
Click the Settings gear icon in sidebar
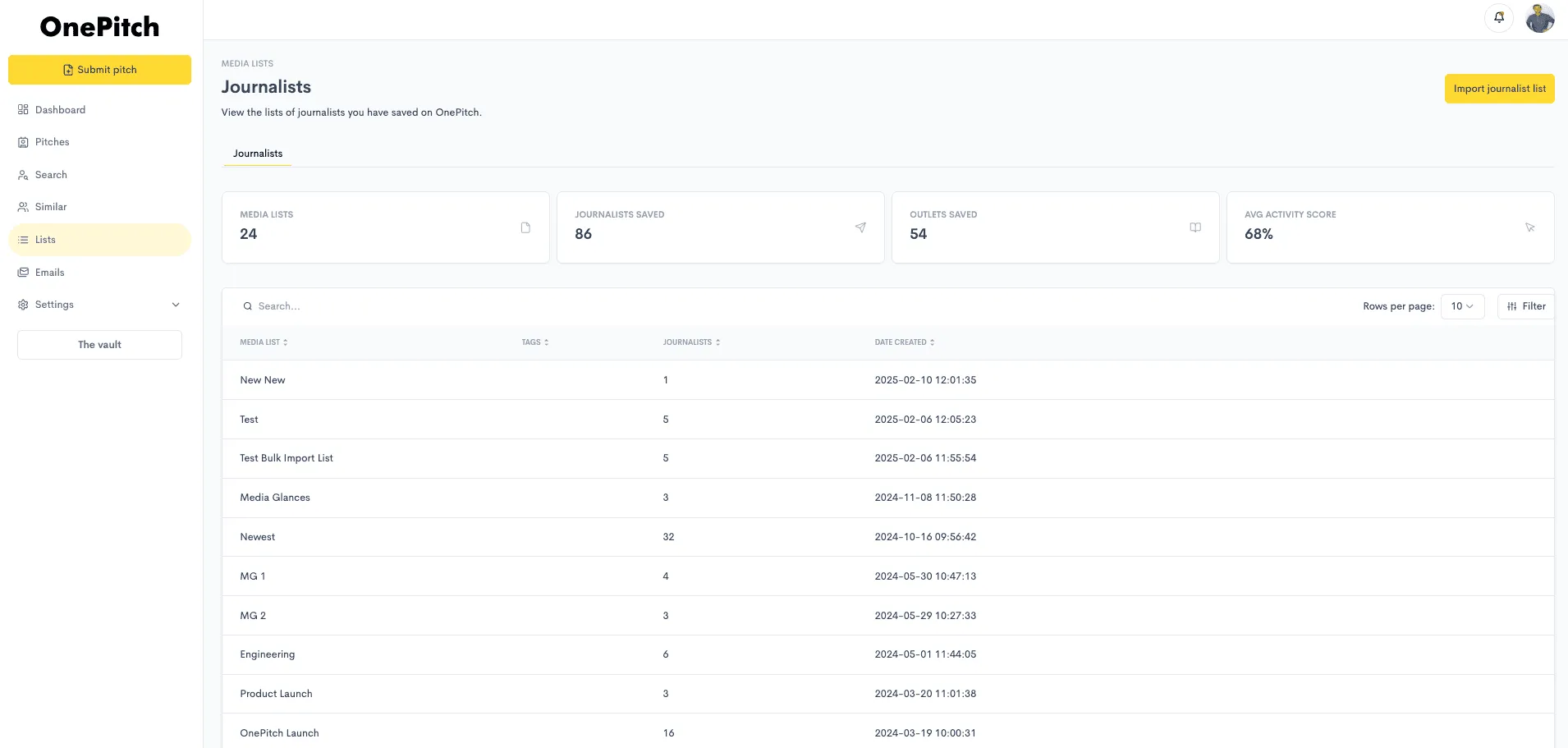click(x=23, y=305)
